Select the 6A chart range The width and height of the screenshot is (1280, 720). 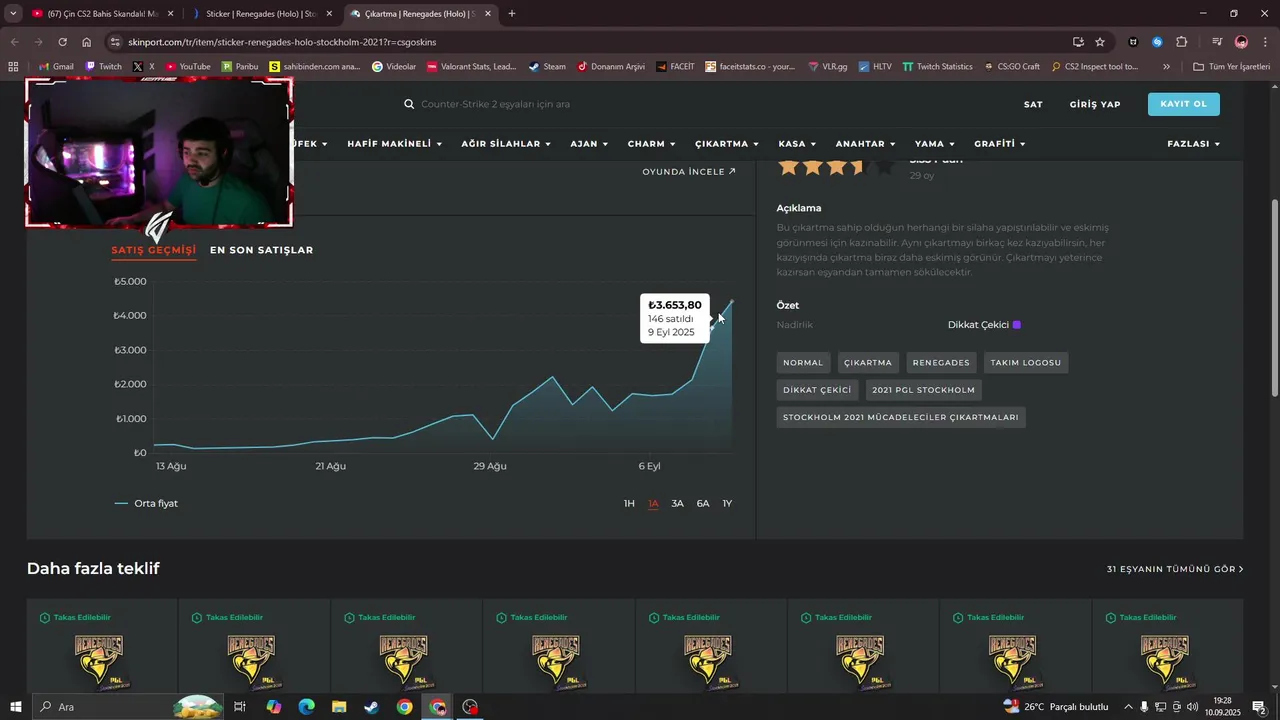coord(703,503)
